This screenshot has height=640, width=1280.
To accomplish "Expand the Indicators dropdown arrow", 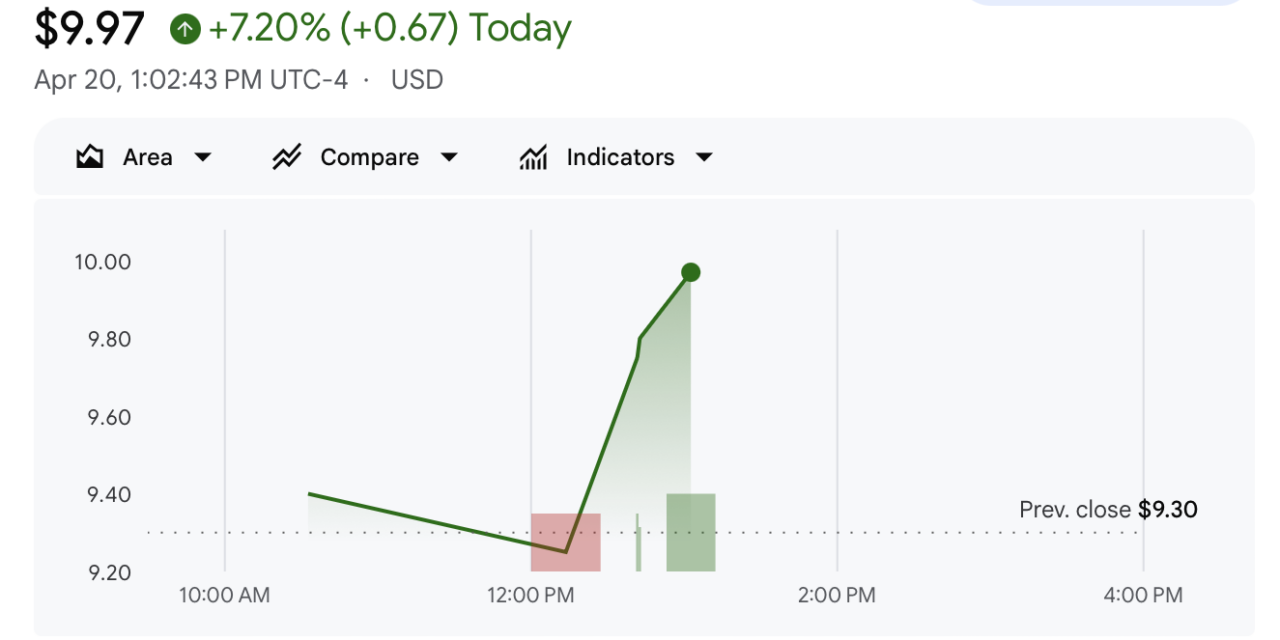I will 704,157.
